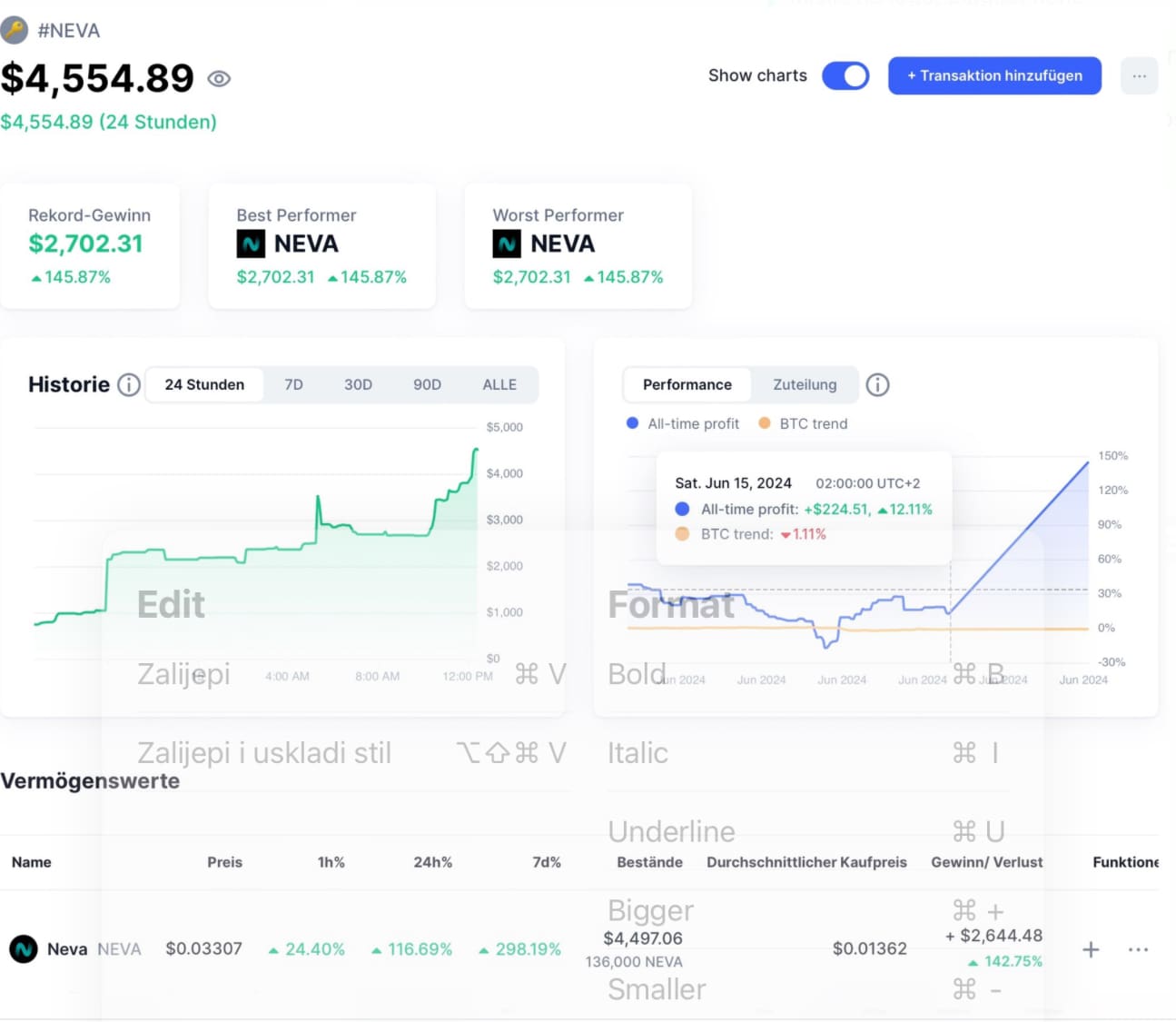Switch history range to 7D

click(293, 385)
